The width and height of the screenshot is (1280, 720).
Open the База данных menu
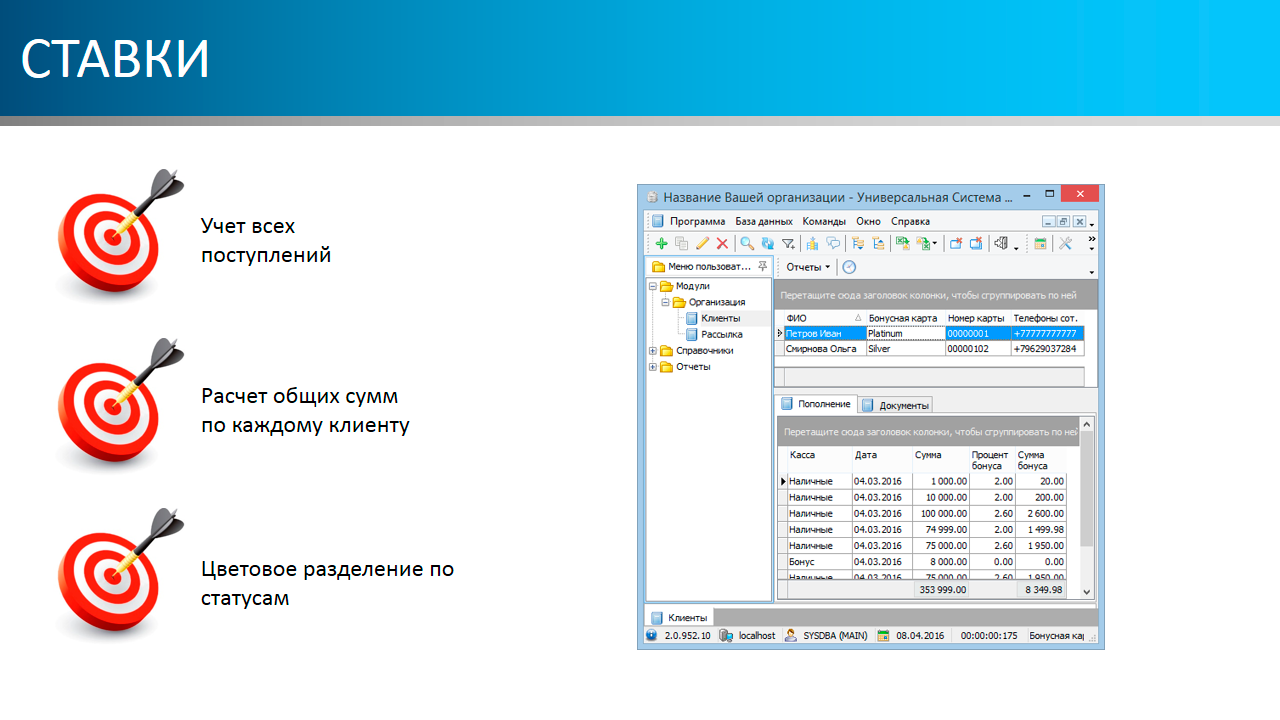coord(764,221)
